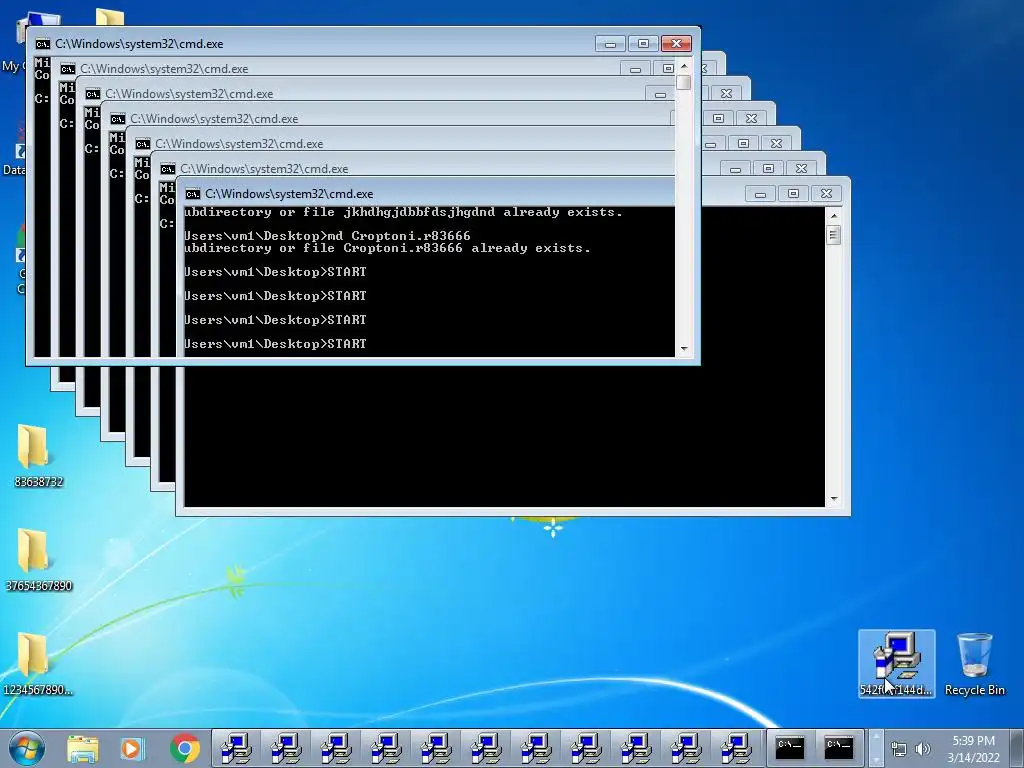Click the frontmost cmd window's scroll-up arrow
Image resolution: width=1024 pixels, height=768 pixels.
684,66
